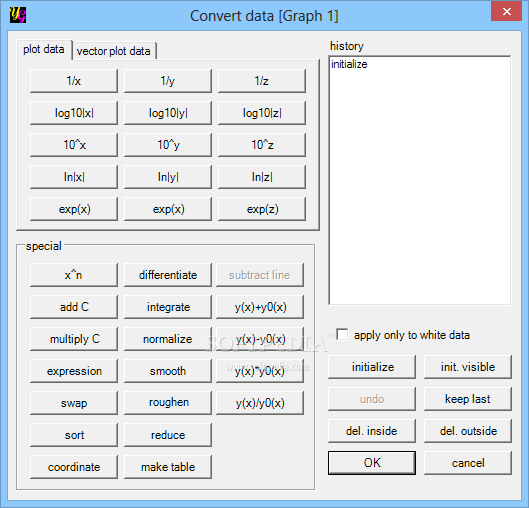
Task: Click the y(x)*y0(x) button
Action: click(260, 371)
